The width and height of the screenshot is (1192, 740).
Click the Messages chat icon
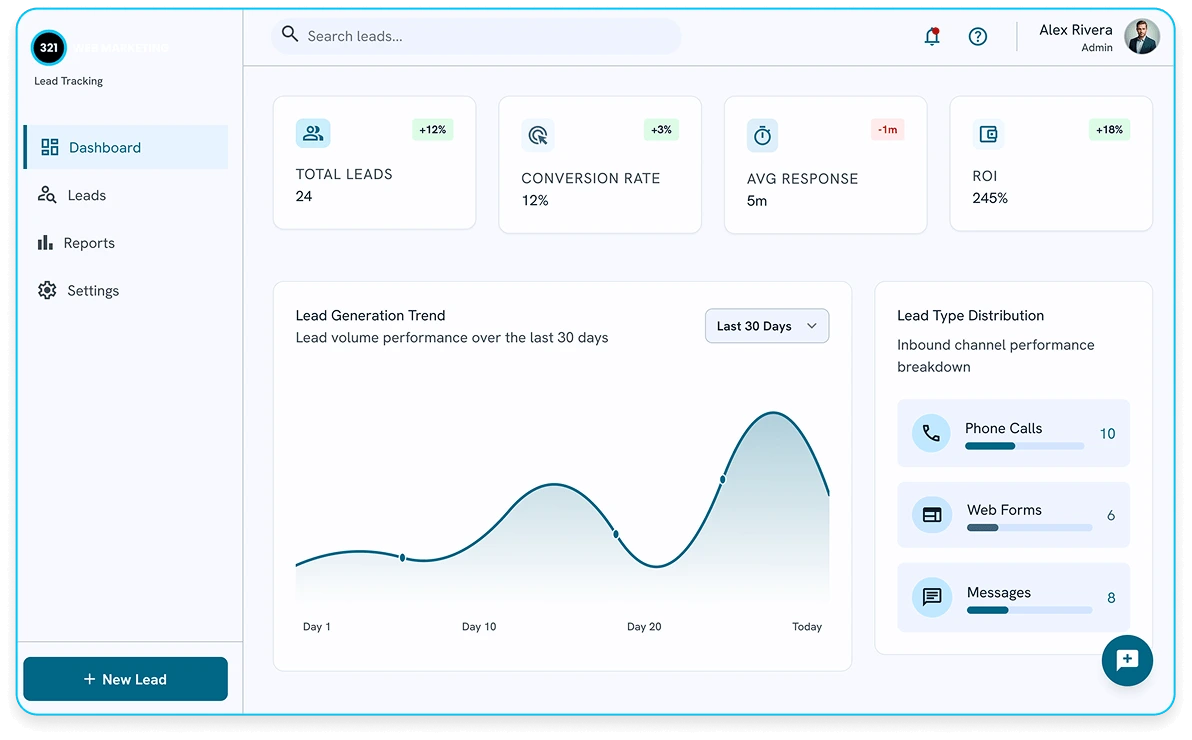coord(931,597)
